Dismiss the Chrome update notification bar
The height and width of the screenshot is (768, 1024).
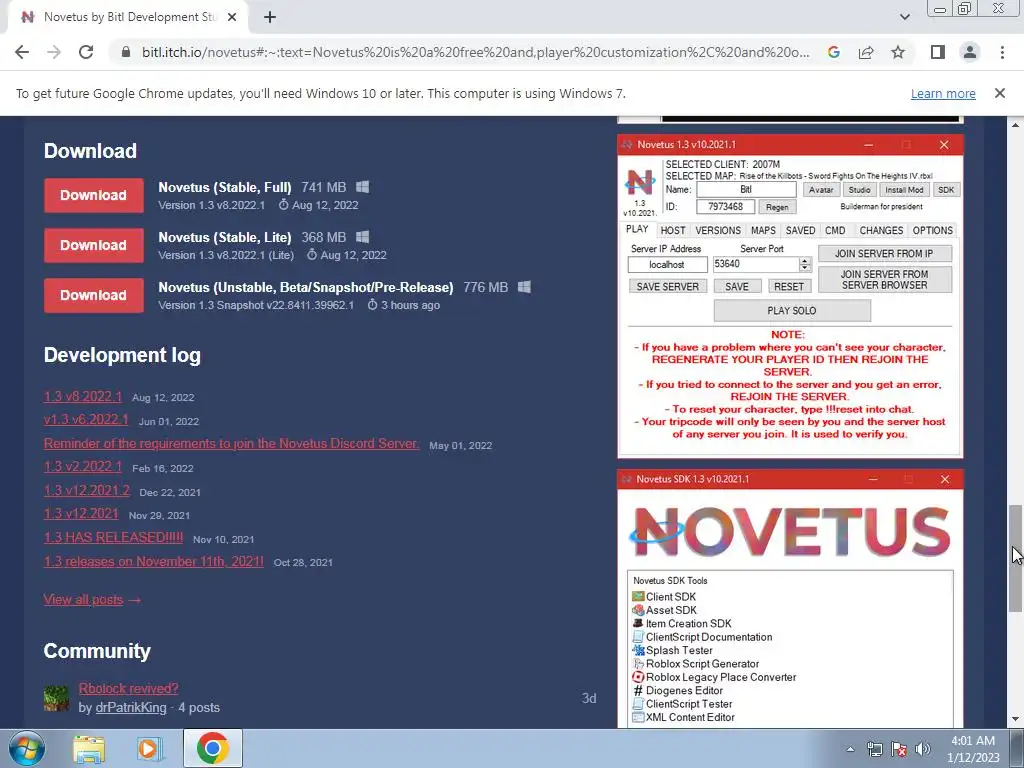pyautogui.click(x=999, y=93)
